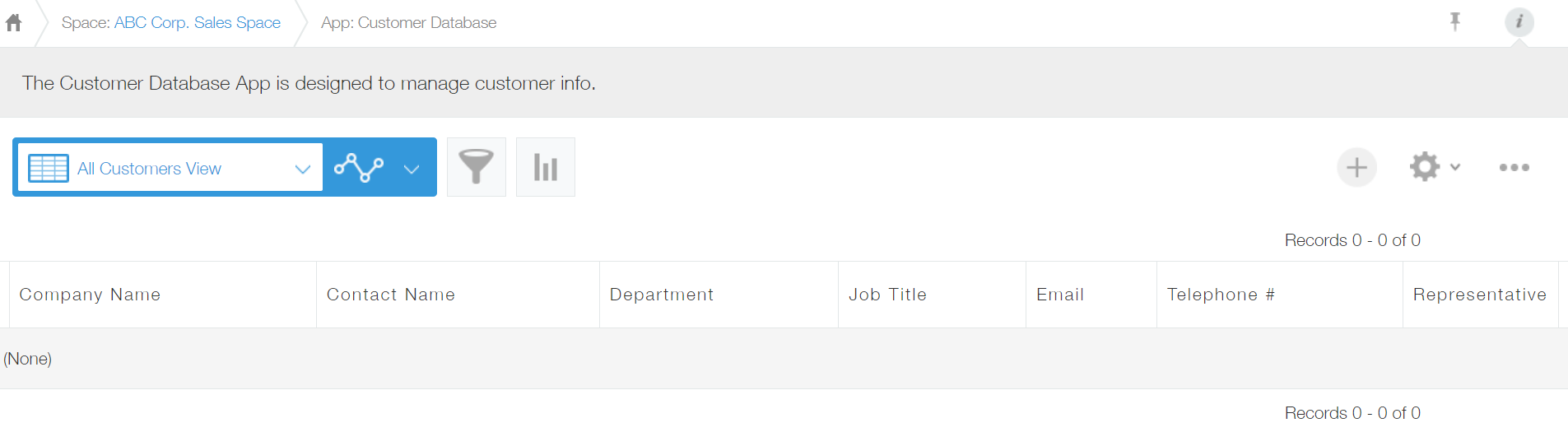This screenshot has width=1568, height=432.
Task: Click the home icon in breadcrumb
Action: (x=14, y=23)
